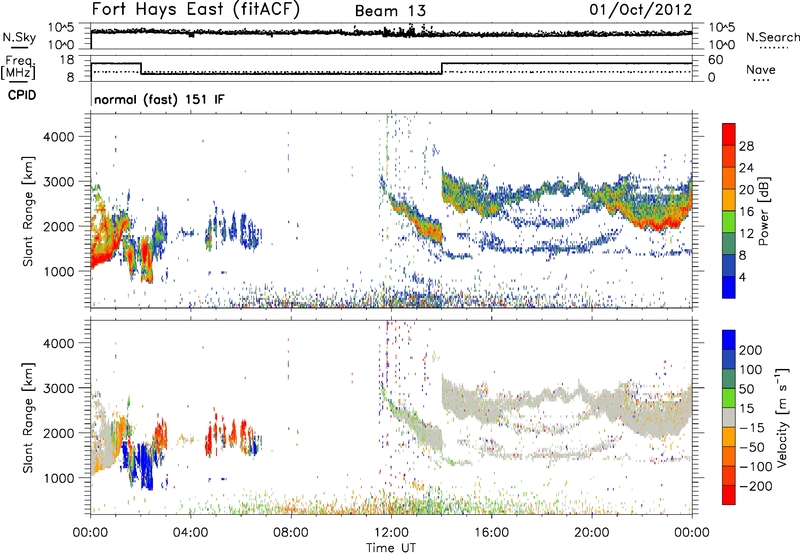Click the '28' power colorbar label
The image size is (800, 554).
(746, 146)
